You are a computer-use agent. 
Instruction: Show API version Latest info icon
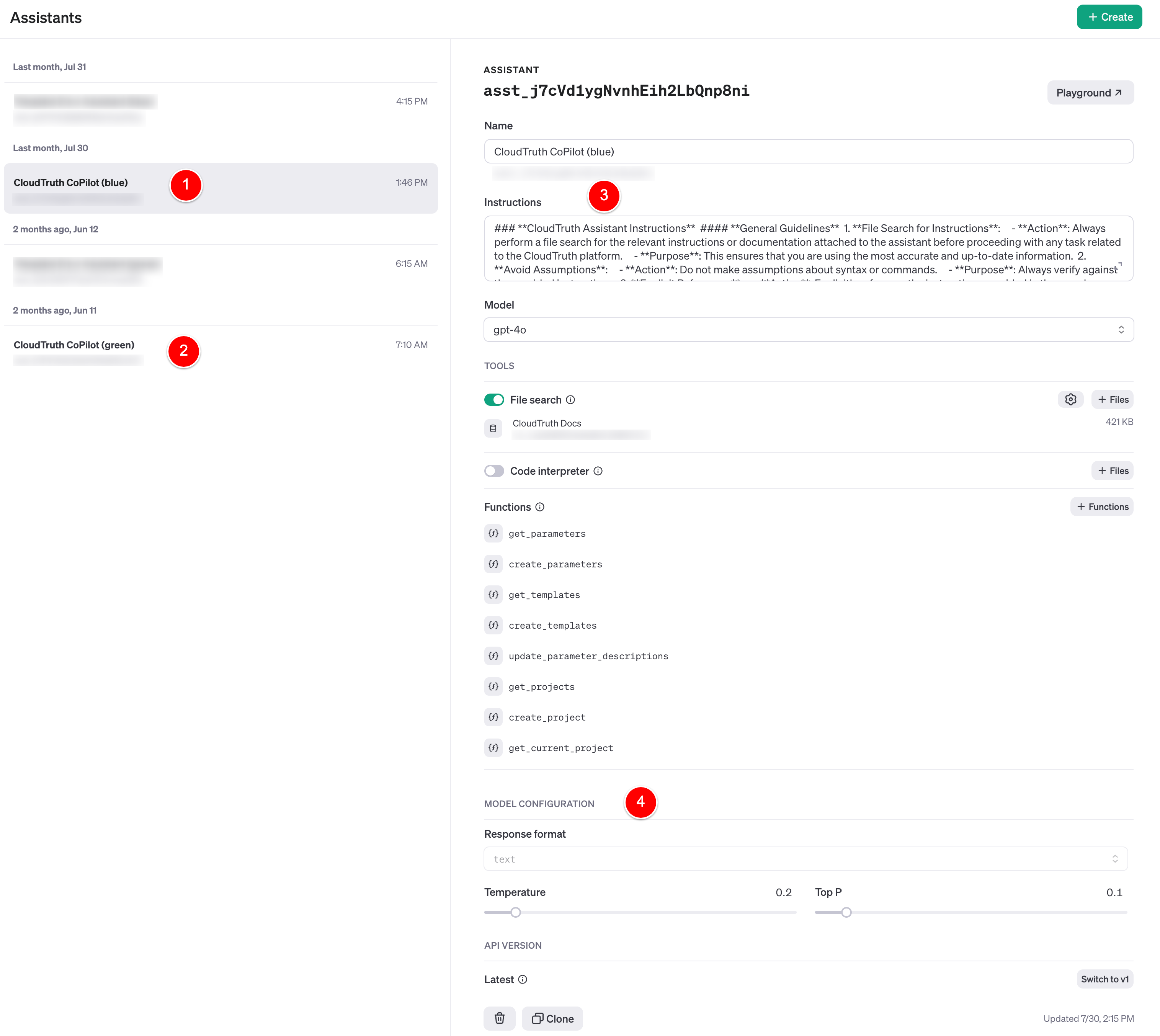(x=523, y=979)
